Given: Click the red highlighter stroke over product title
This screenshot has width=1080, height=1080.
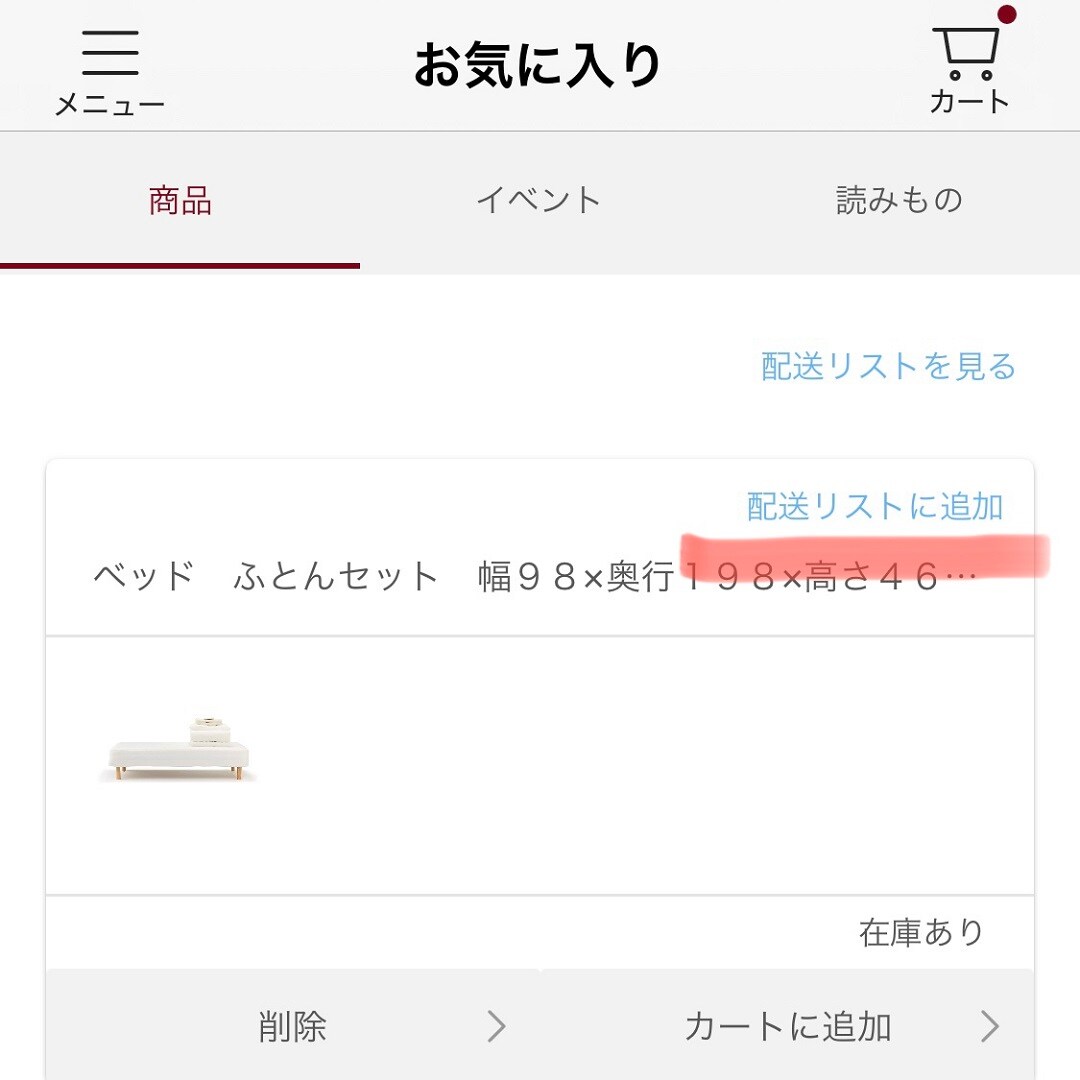Looking at the screenshot, I should point(865,554).
